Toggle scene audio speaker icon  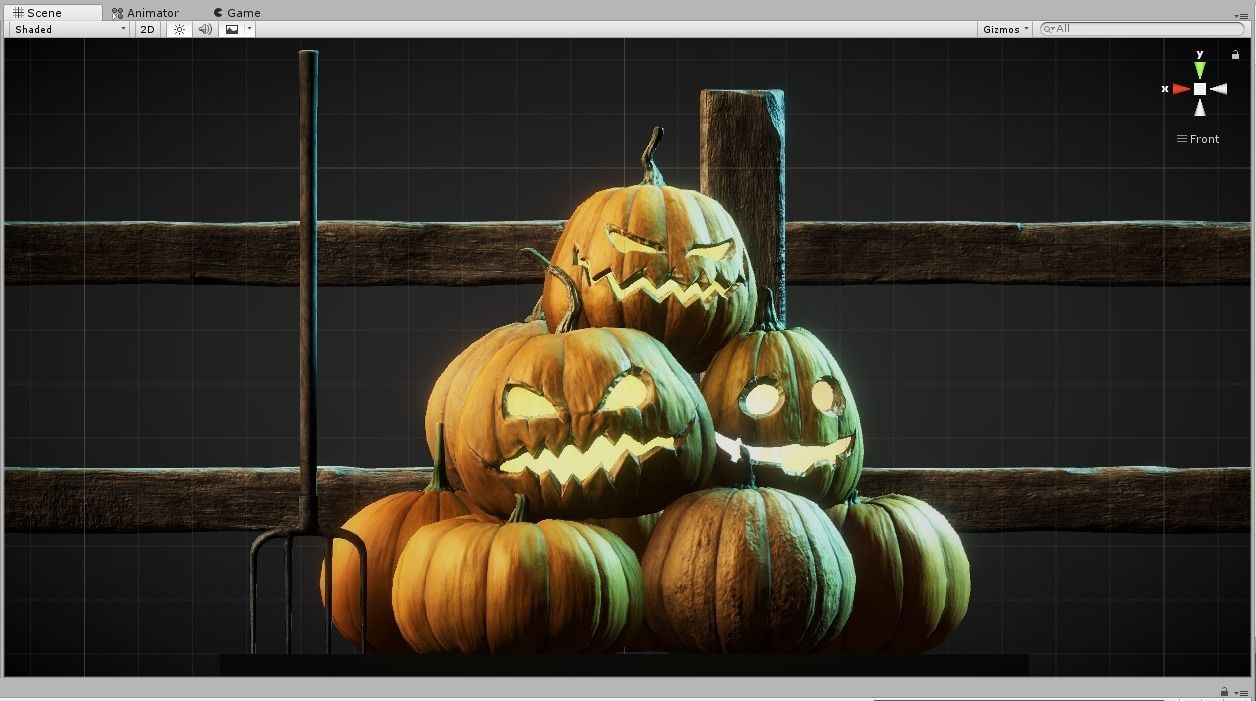205,29
